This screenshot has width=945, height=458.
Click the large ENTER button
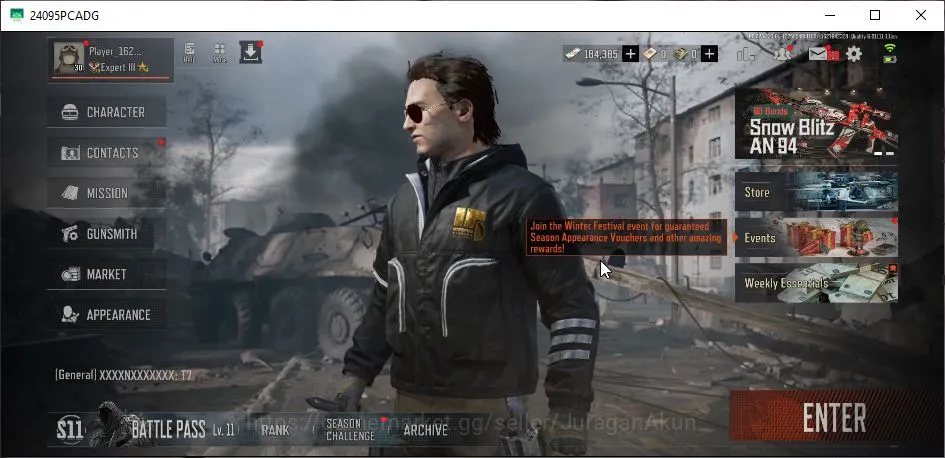[x=834, y=417]
